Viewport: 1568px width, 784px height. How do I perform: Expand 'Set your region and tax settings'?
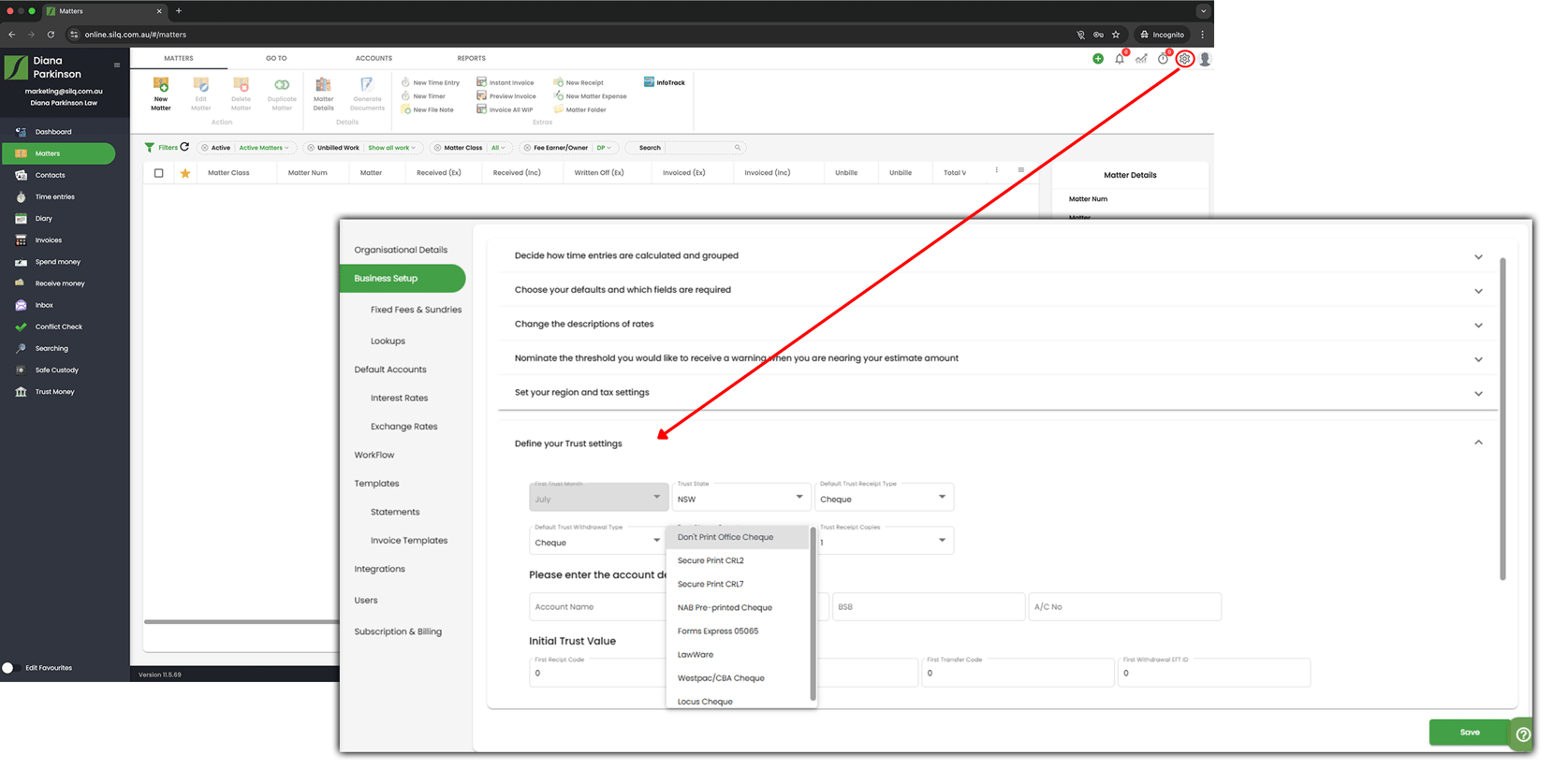click(x=997, y=393)
